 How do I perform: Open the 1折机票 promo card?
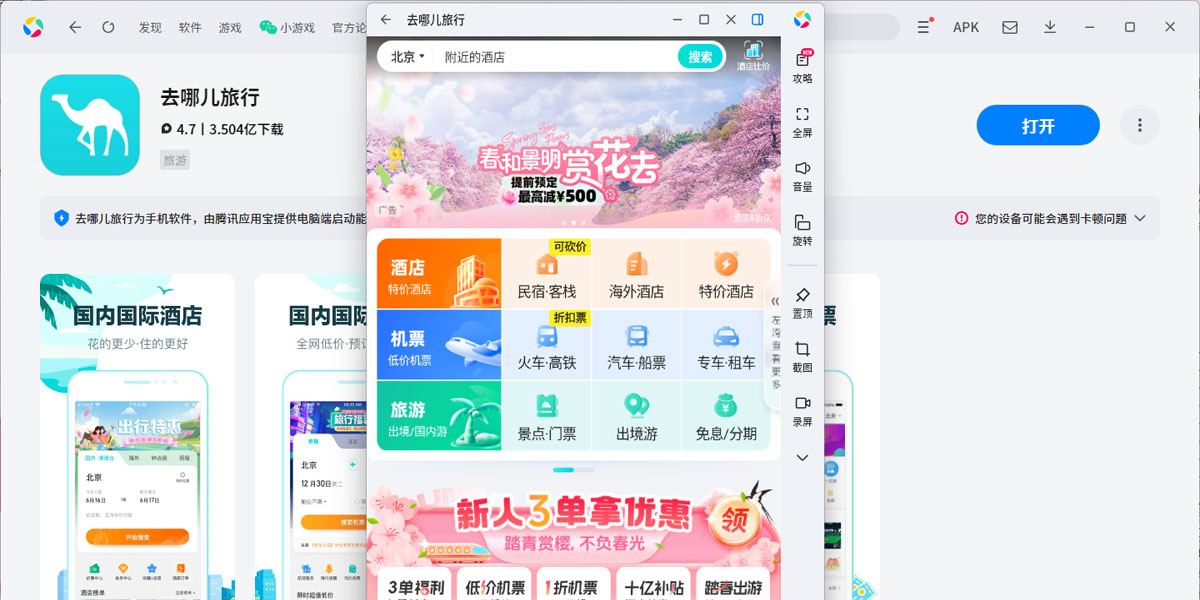point(572,586)
